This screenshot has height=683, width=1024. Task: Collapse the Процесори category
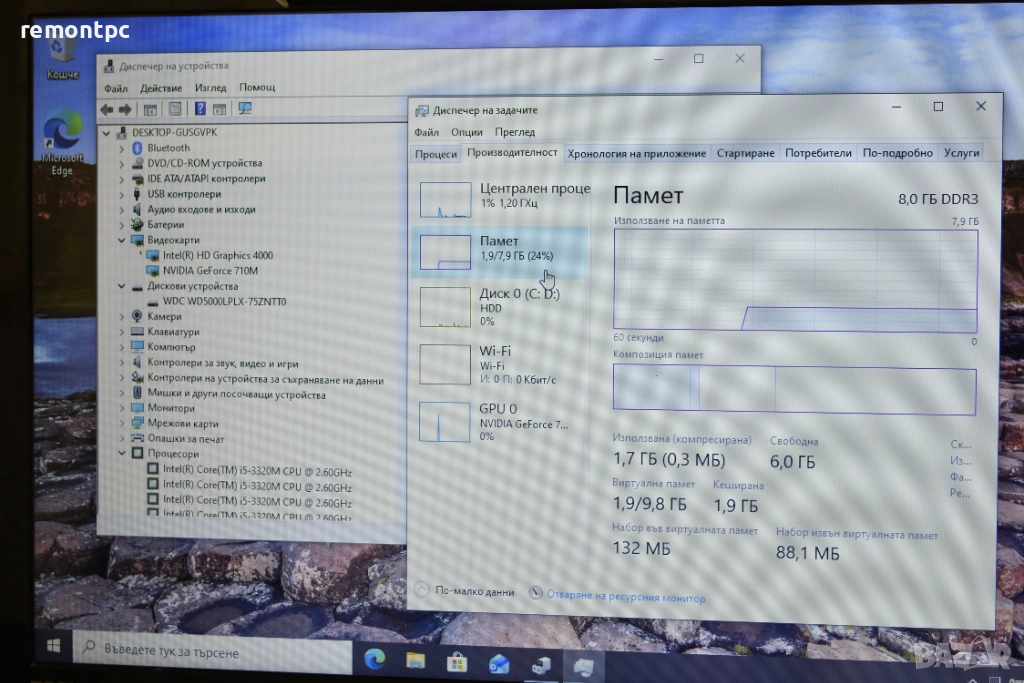point(122,454)
